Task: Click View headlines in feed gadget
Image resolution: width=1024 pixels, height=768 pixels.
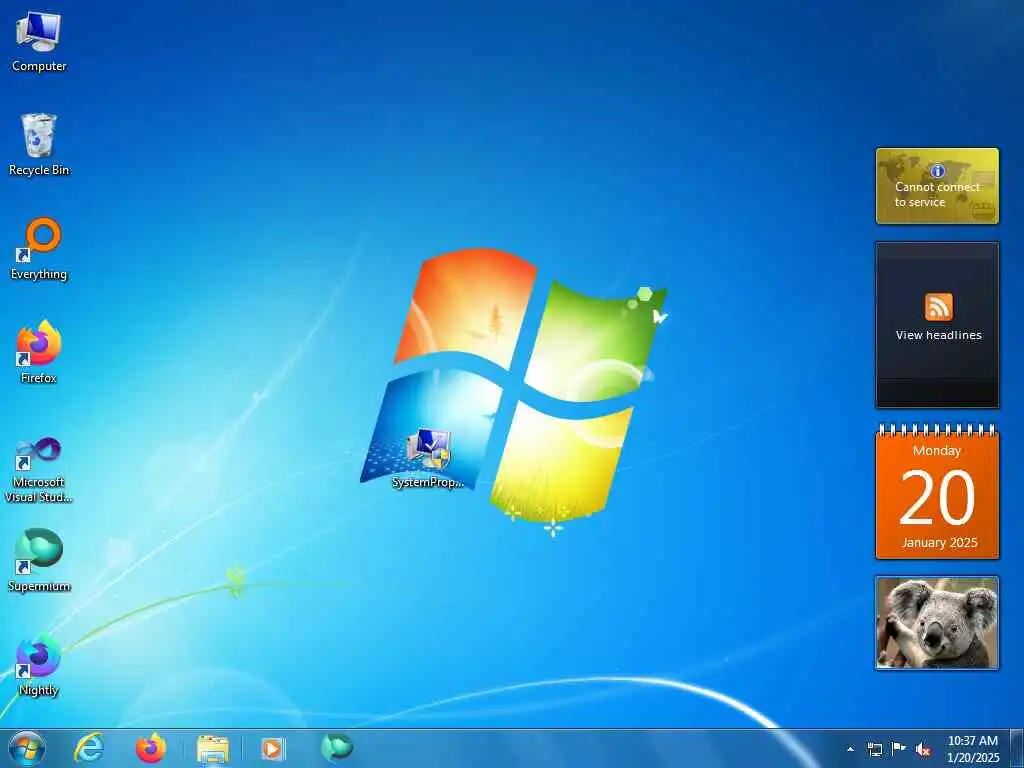Action: click(x=938, y=335)
